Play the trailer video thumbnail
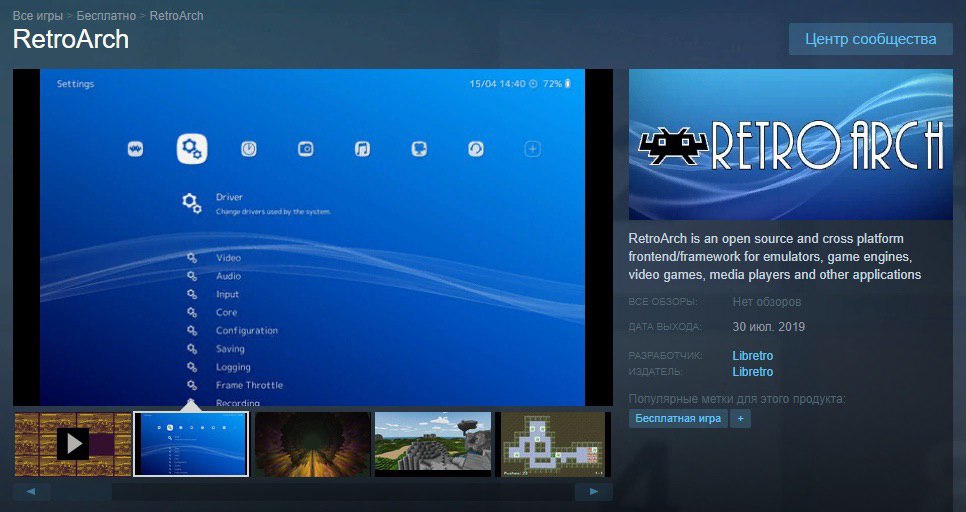 pyautogui.click(x=73, y=444)
